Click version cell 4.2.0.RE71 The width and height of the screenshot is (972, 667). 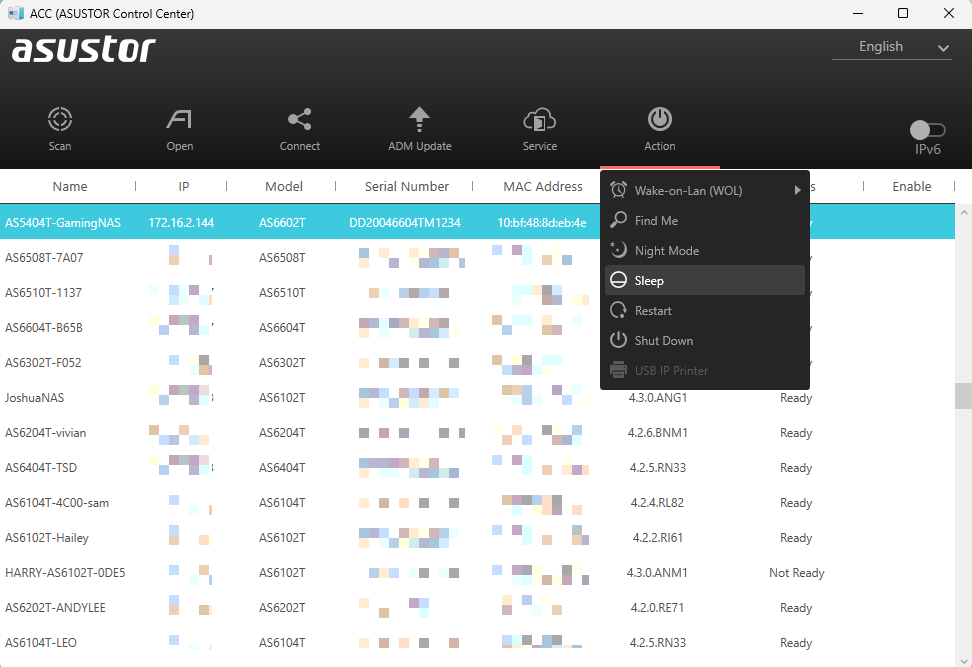(x=657, y=607)
